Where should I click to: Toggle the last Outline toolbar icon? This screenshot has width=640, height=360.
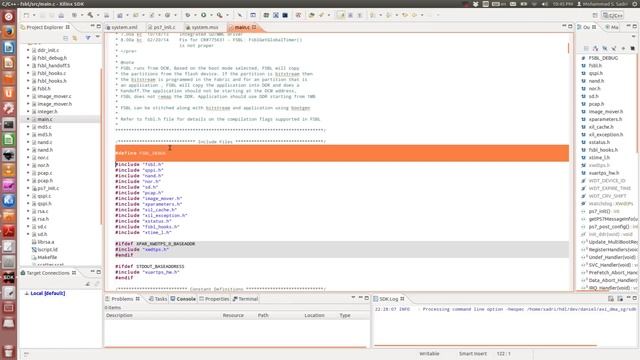pyautogui.click(x=633, y=48)
